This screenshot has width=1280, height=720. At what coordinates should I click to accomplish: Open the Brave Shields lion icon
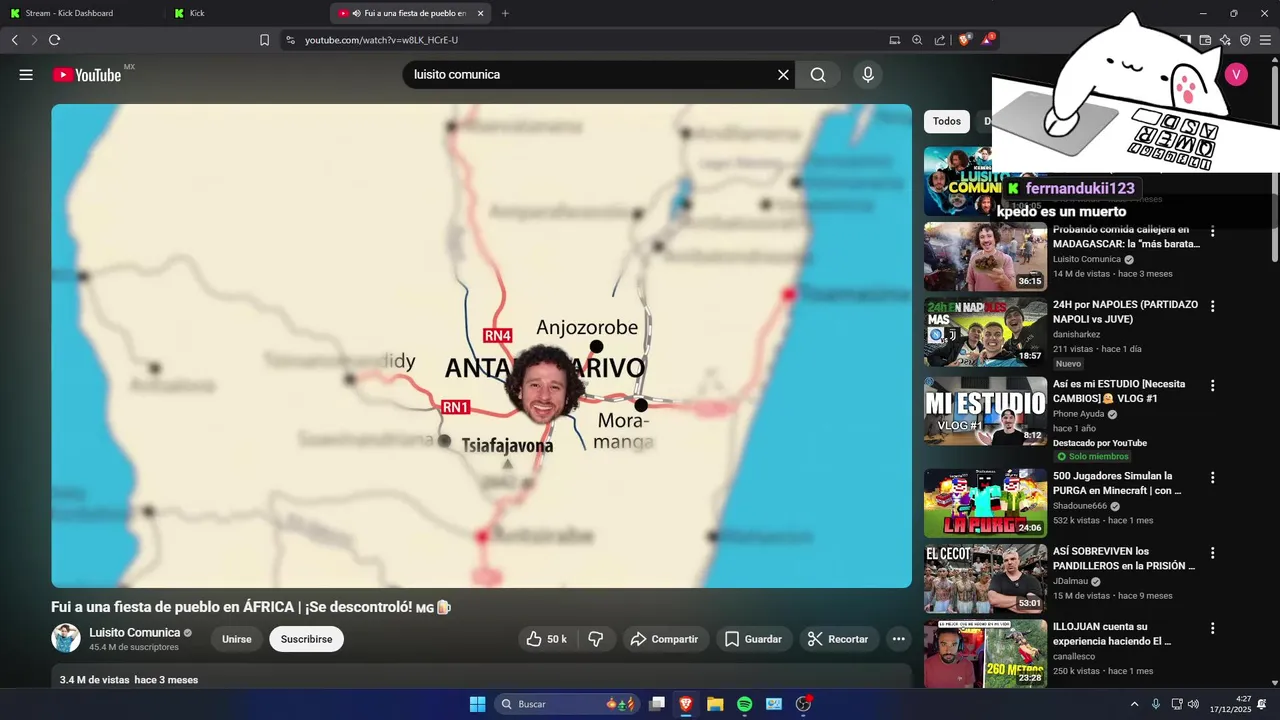click(965, 40)
